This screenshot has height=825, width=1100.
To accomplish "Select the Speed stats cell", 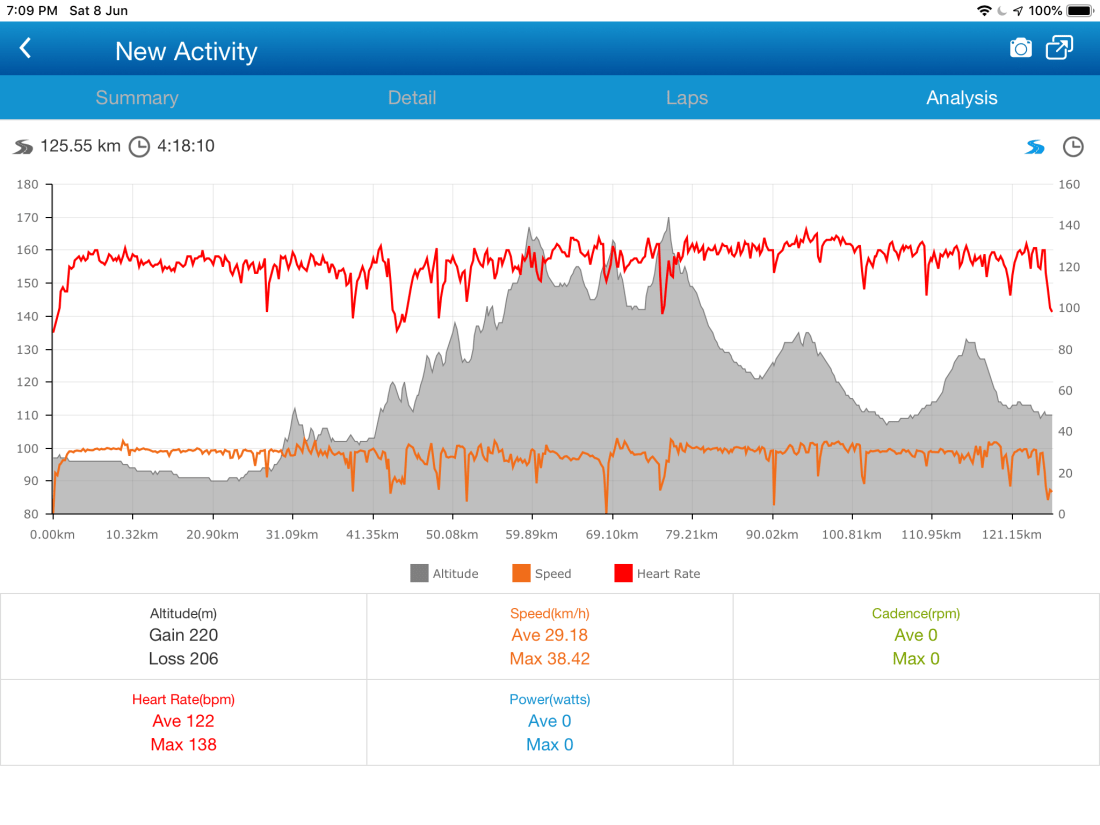I will click(550, 636).
